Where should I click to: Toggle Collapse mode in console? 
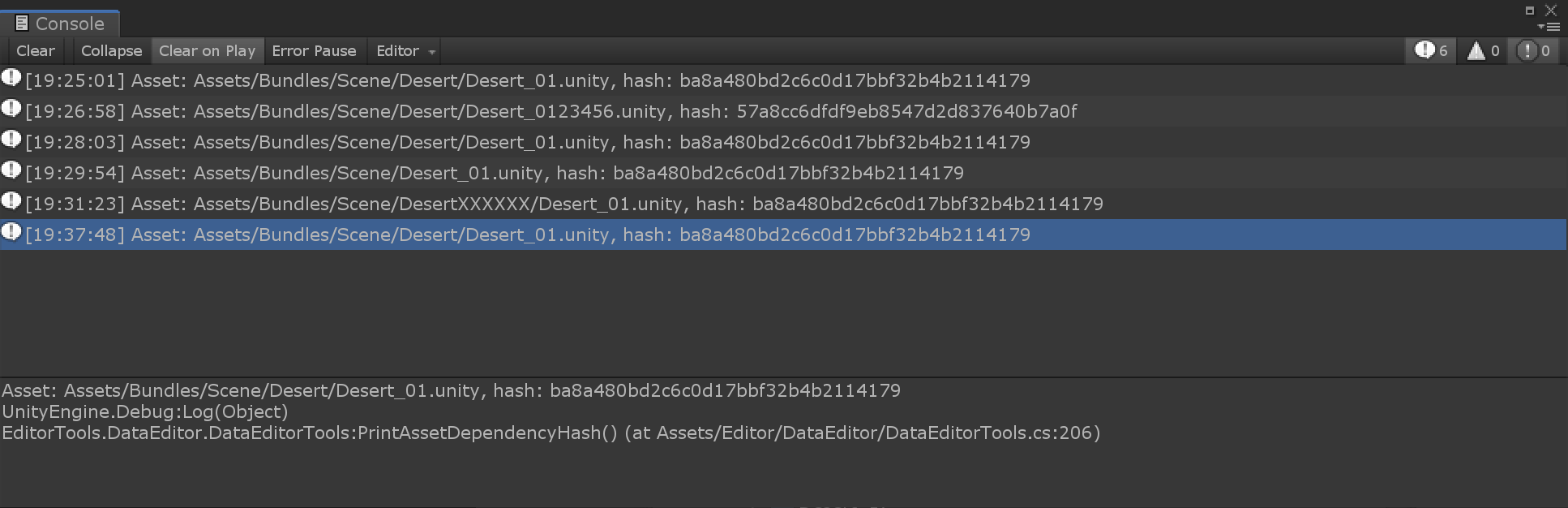[x=111, y=51]
